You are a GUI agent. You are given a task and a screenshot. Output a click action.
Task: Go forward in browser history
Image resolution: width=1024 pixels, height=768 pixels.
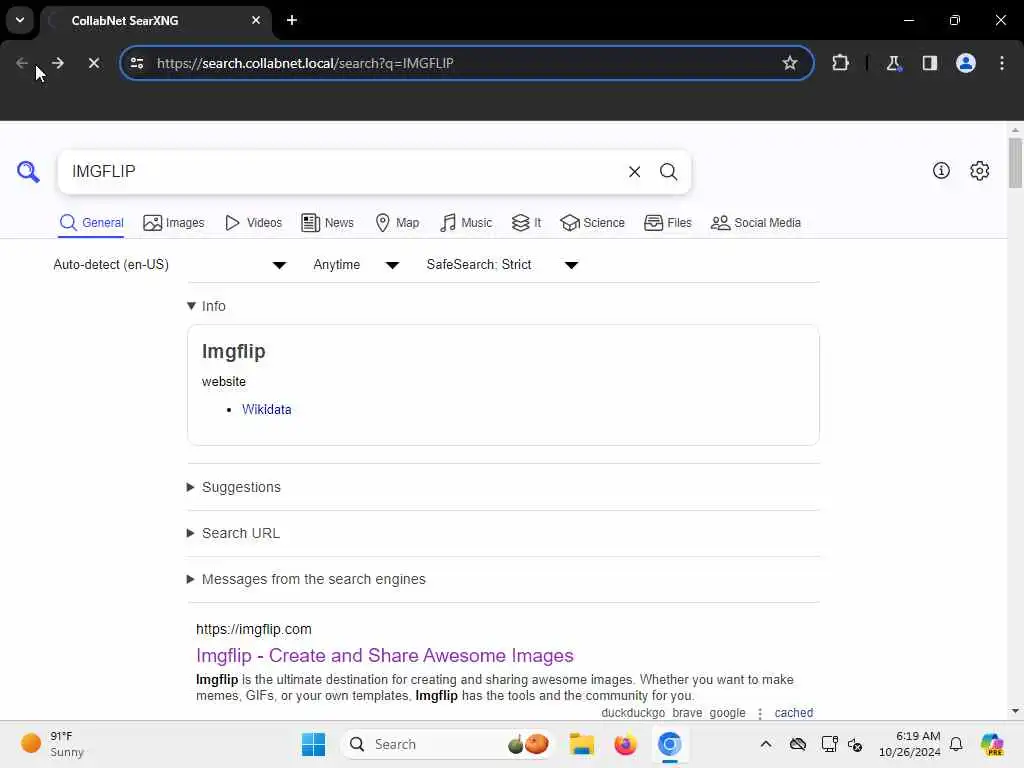(x=57, y=63)
